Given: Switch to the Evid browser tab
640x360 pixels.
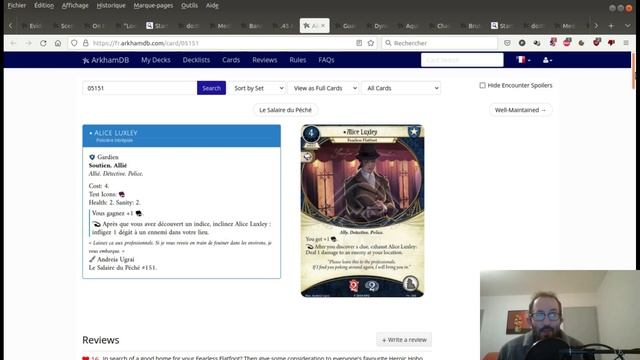Looking at the screenshot, I should 32,26.
